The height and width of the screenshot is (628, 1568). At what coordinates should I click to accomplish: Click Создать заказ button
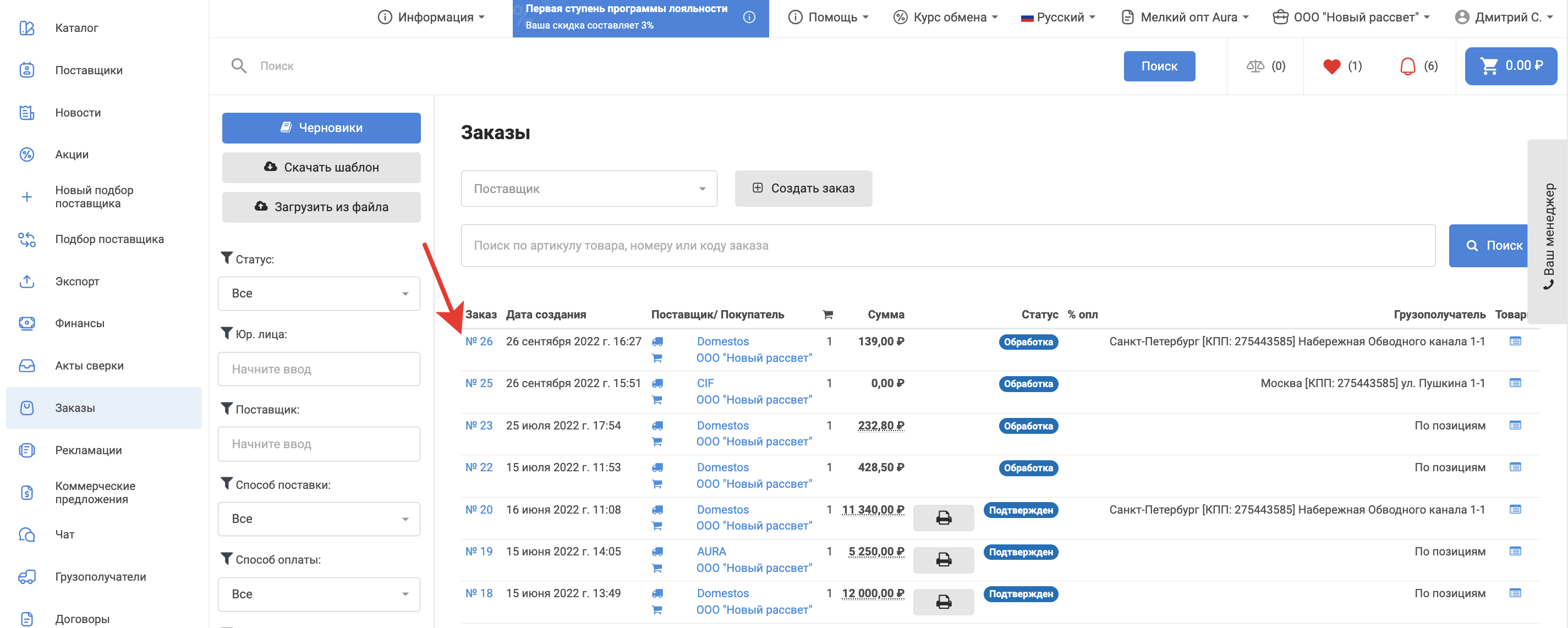click(x=803, y=189)
